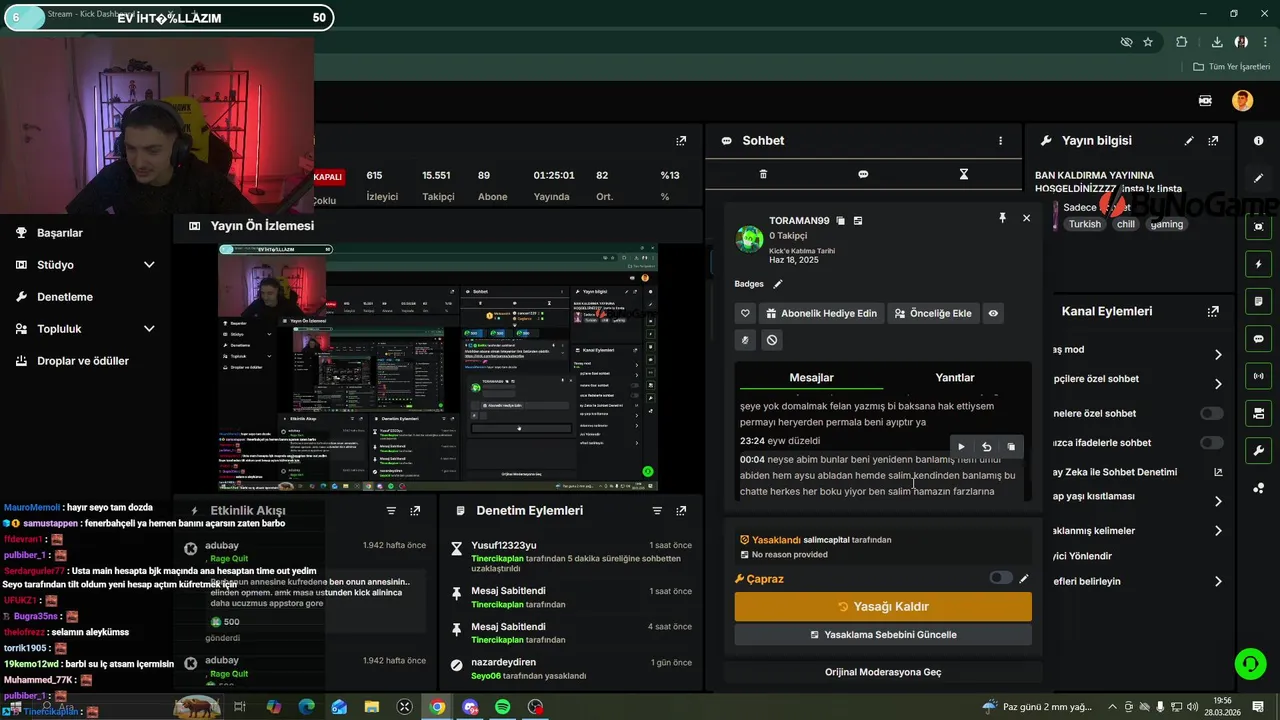Click the info icon in right sidebar
This screenshot has width=1280, height=720.
point(1258,141)
